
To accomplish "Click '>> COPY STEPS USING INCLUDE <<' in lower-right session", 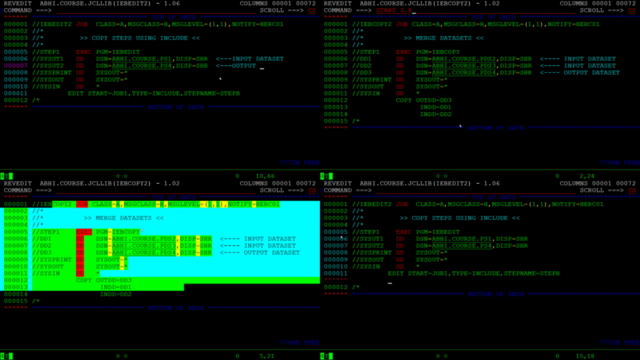I will (x=460, y=218).
